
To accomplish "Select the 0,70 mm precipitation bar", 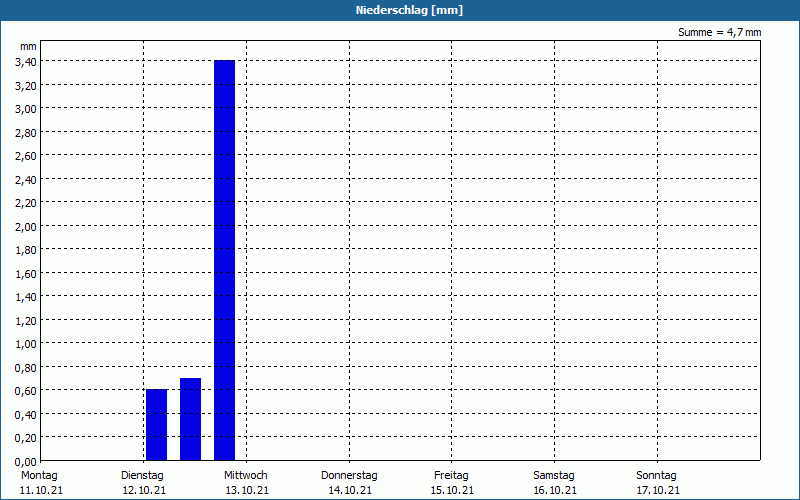I will 190,419.
